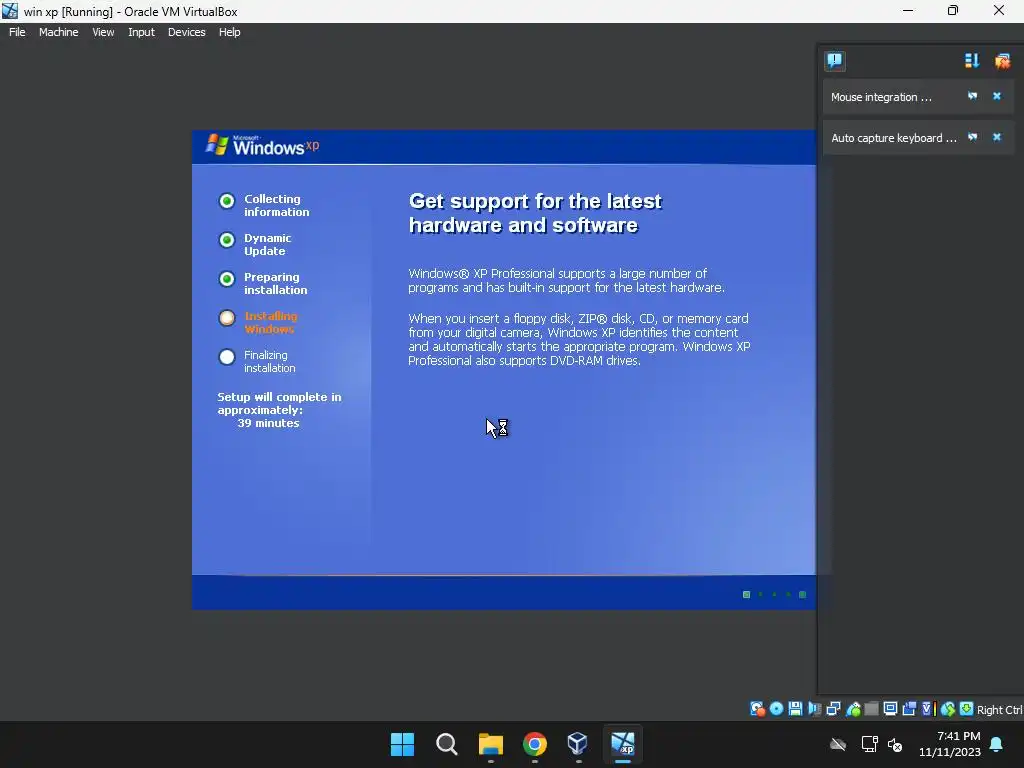This screenshot has height=768, width=1024.
Task: Open Google Chrome from the taskbar
Action: [535, 744]
